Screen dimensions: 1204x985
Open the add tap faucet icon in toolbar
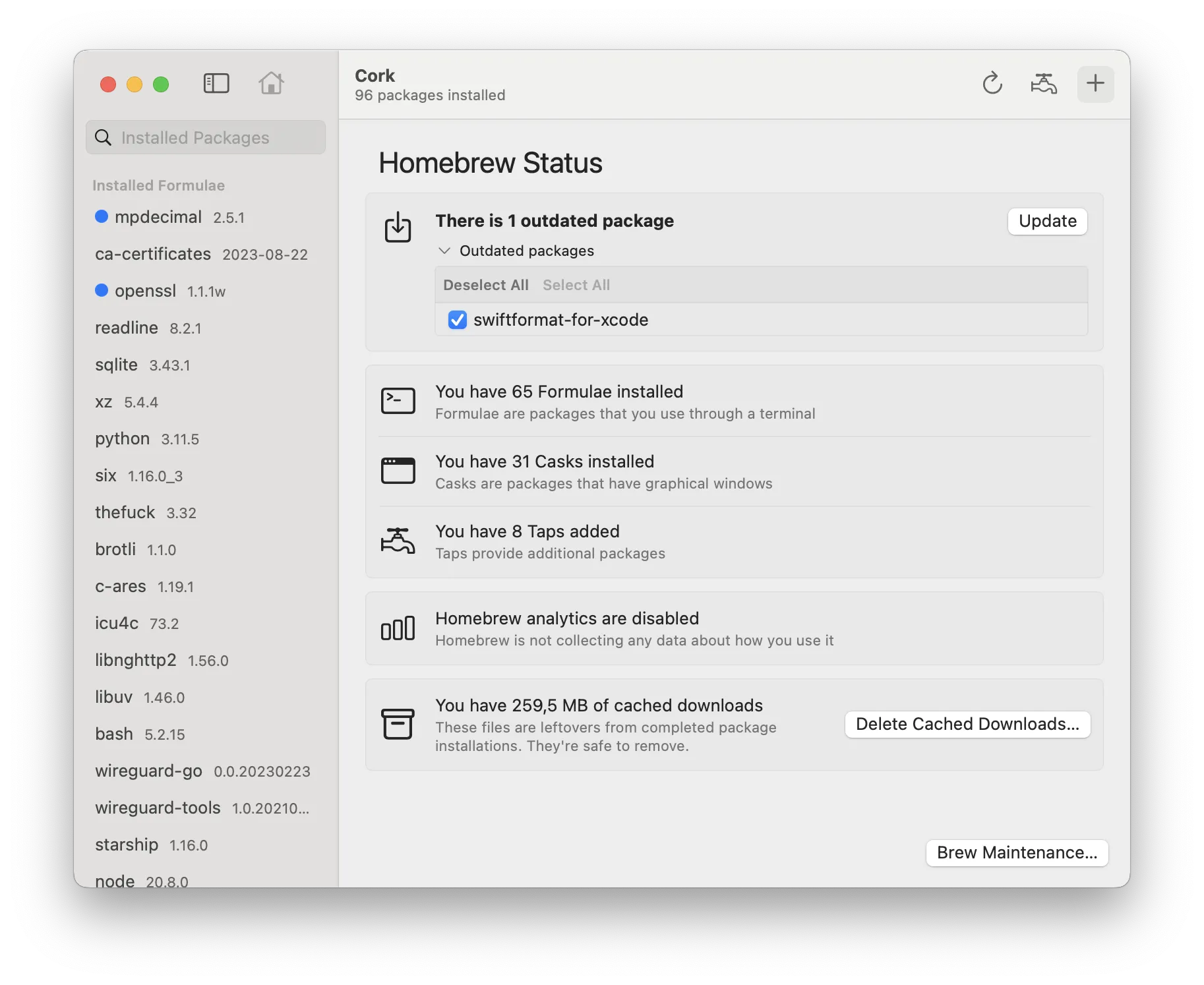click(x=1043, y=84)
